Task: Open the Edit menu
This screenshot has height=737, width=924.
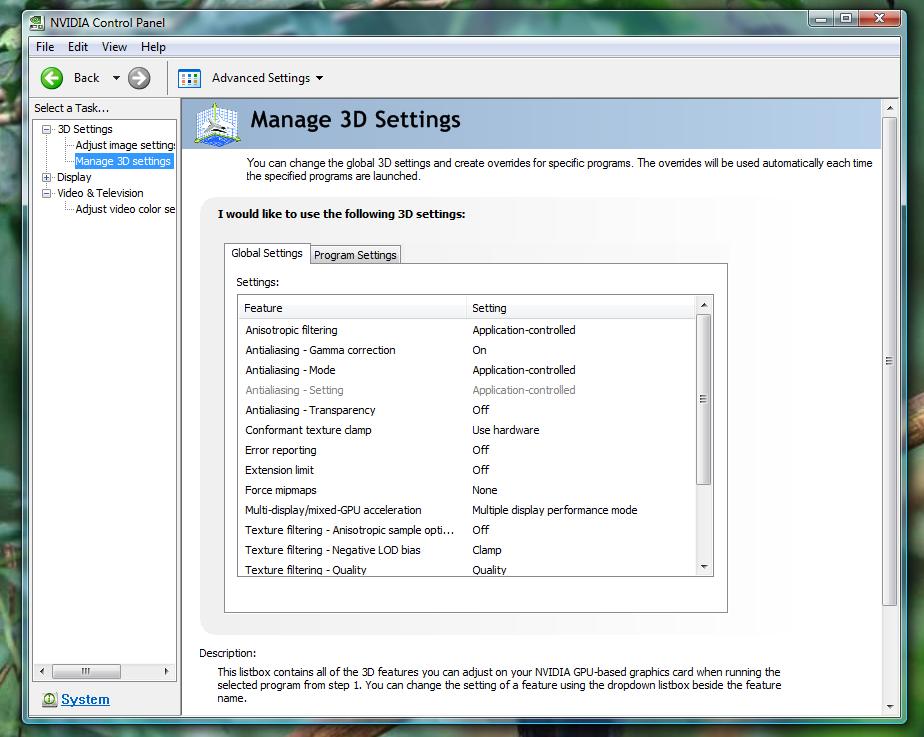Action: pos(78,47)
